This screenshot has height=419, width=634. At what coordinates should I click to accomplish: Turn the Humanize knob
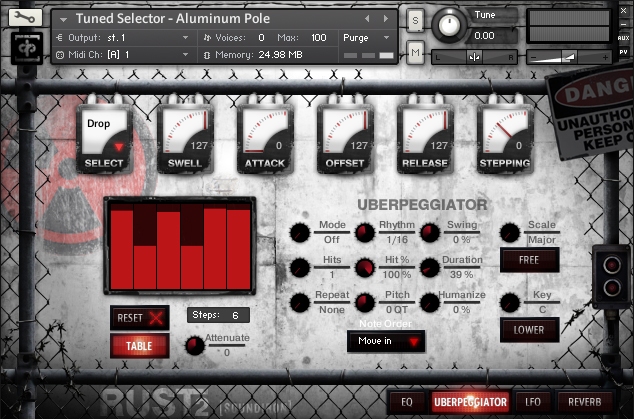(x=430, y=303)
